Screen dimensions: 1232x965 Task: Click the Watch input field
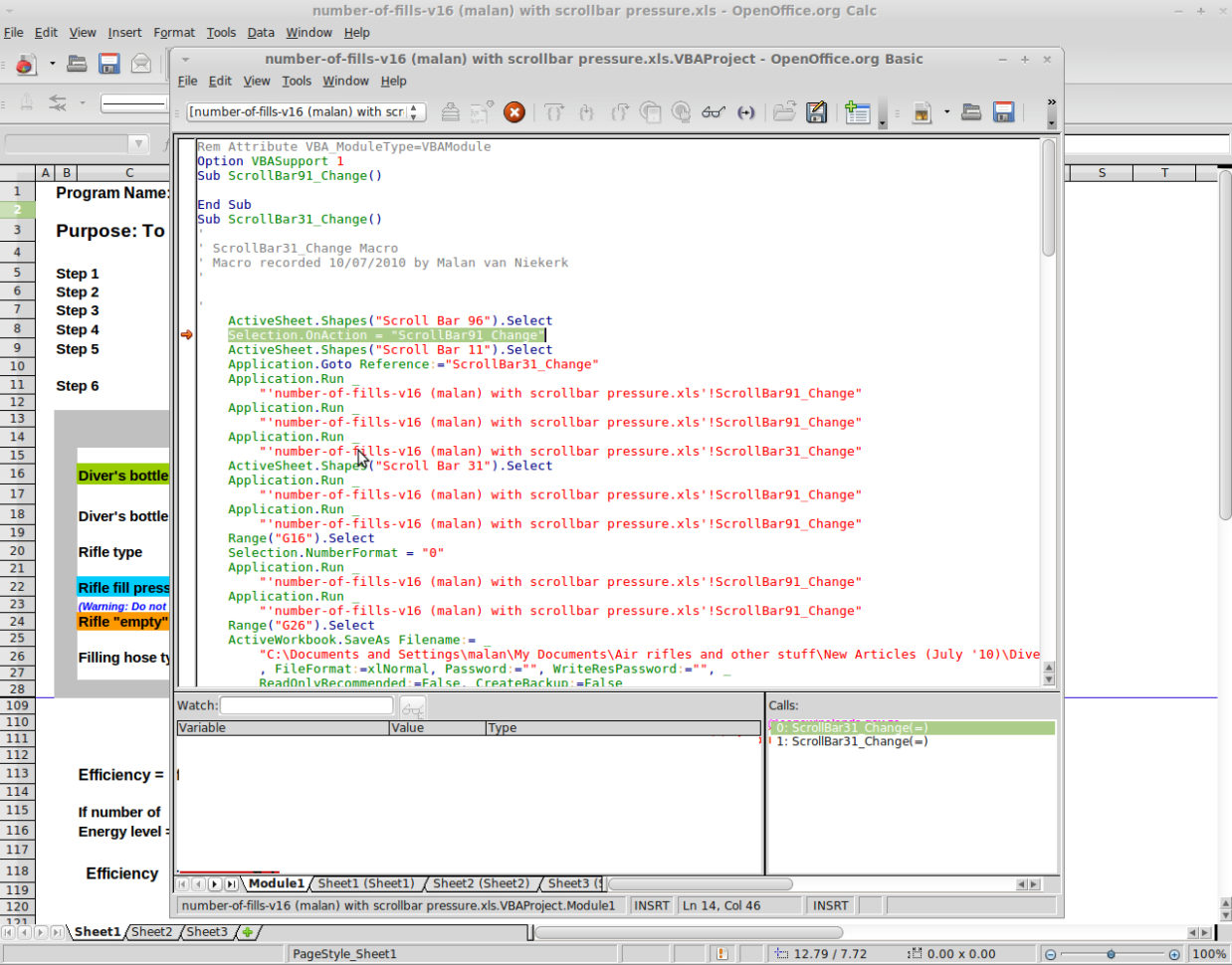307,705
